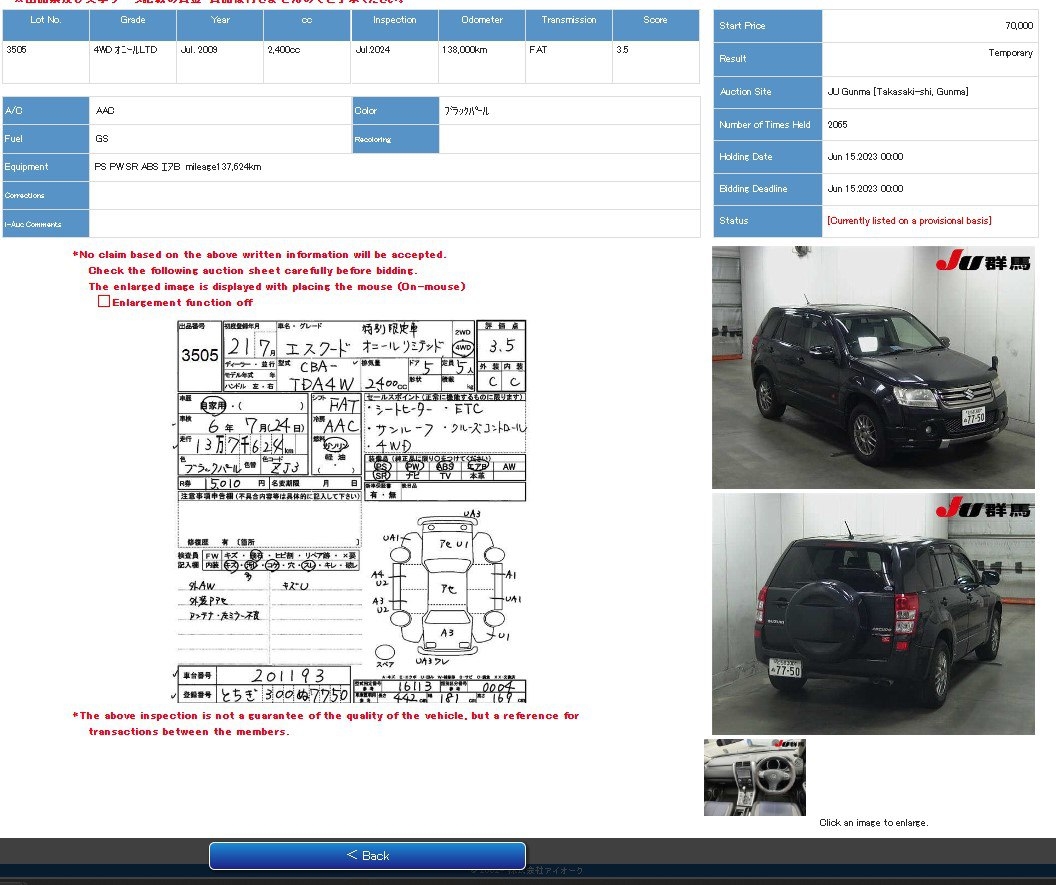
Task: Click the Equipment row label
Action: pyautogui.click(x=46, y=167)
